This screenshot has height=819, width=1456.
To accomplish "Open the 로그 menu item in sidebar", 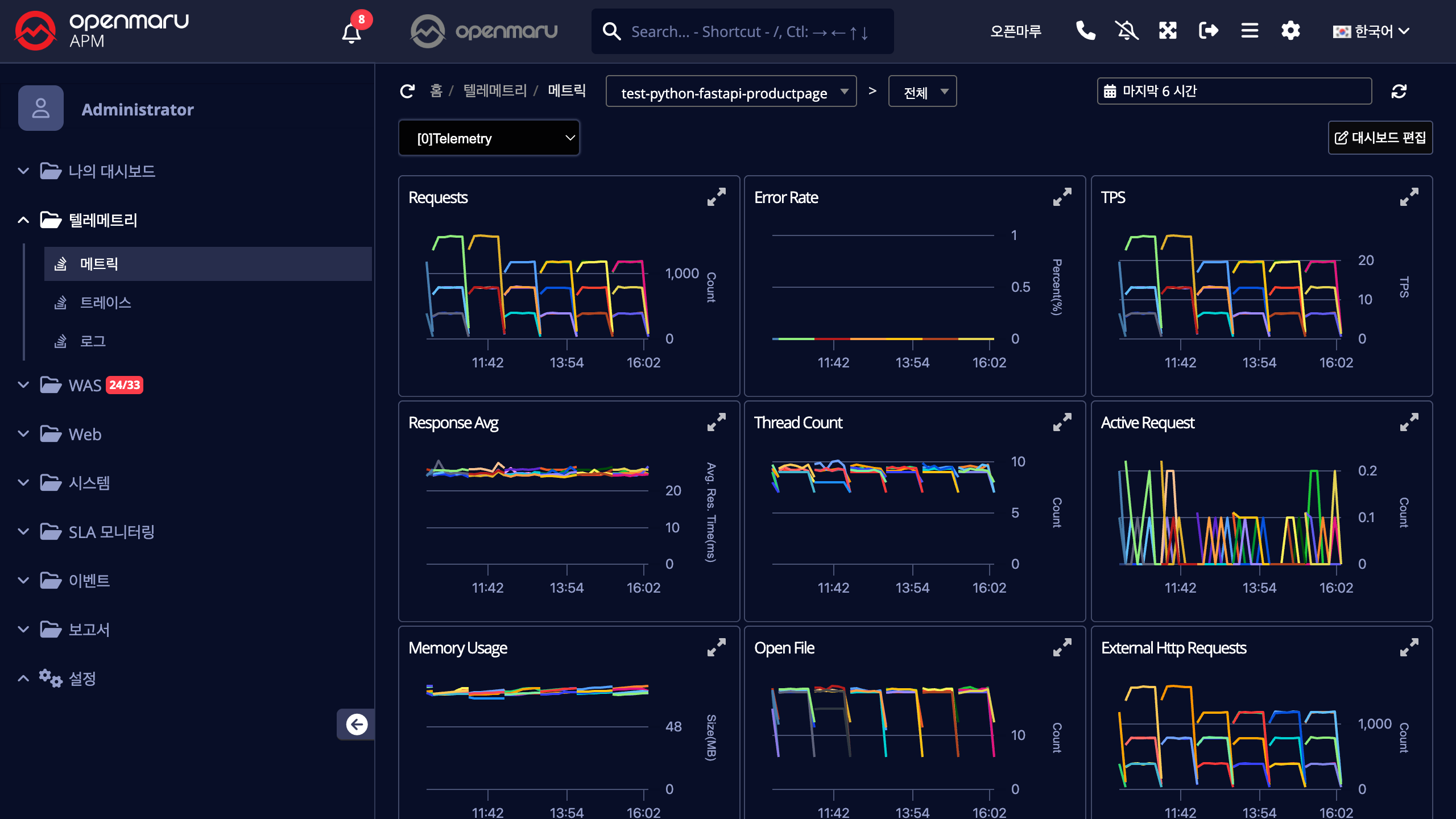I will click(x=93, y=341).
